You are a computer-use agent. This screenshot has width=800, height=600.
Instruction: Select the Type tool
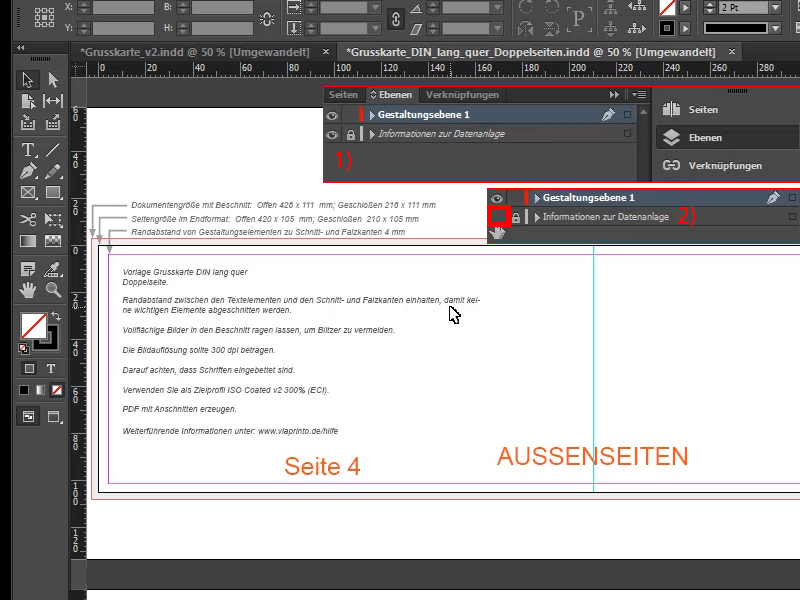(x=28, y=150)
